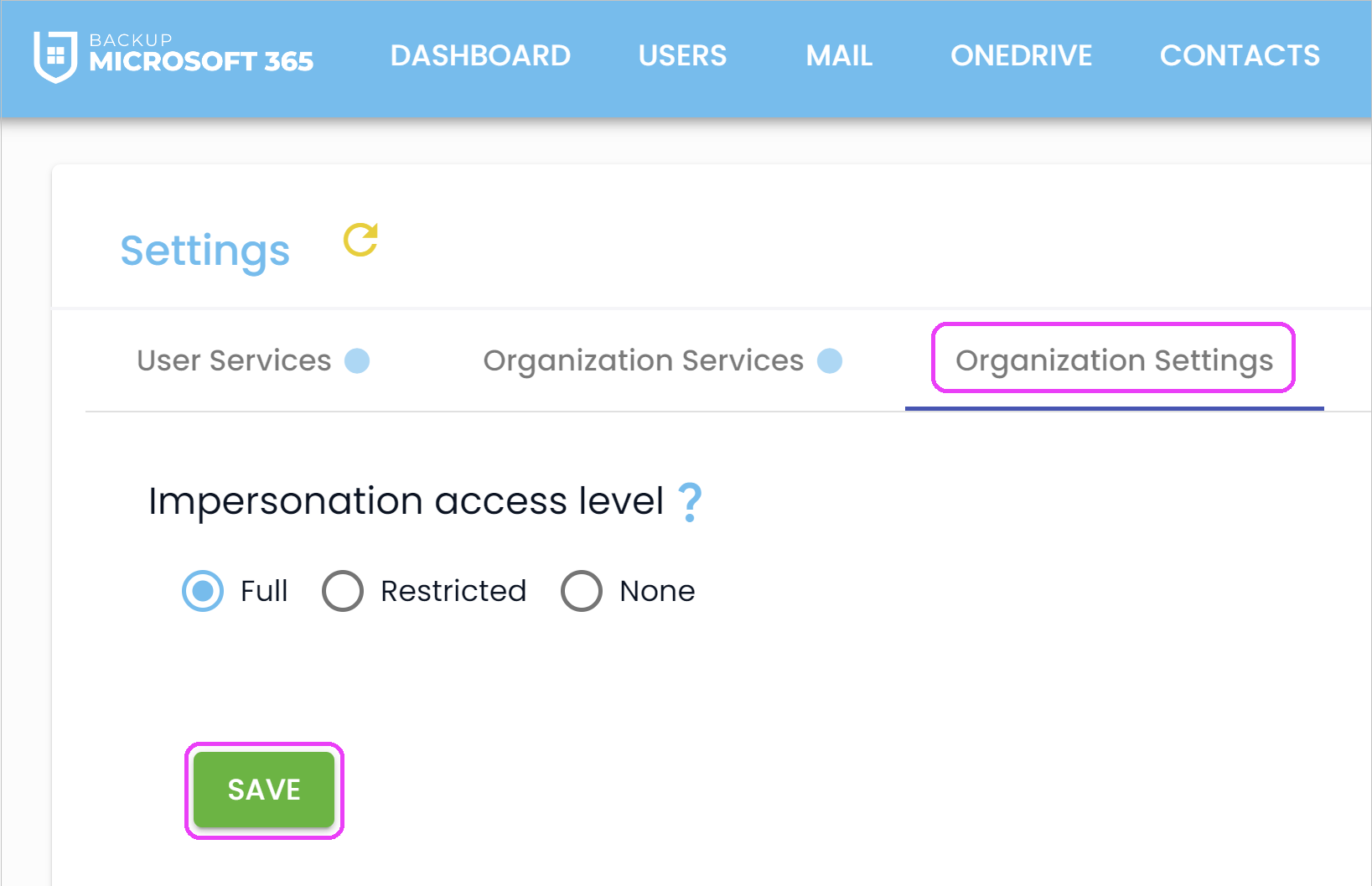Open the impersonation access level help icon
The width and height of the screenshot is (1372, 886).
[x=690, y=502]
